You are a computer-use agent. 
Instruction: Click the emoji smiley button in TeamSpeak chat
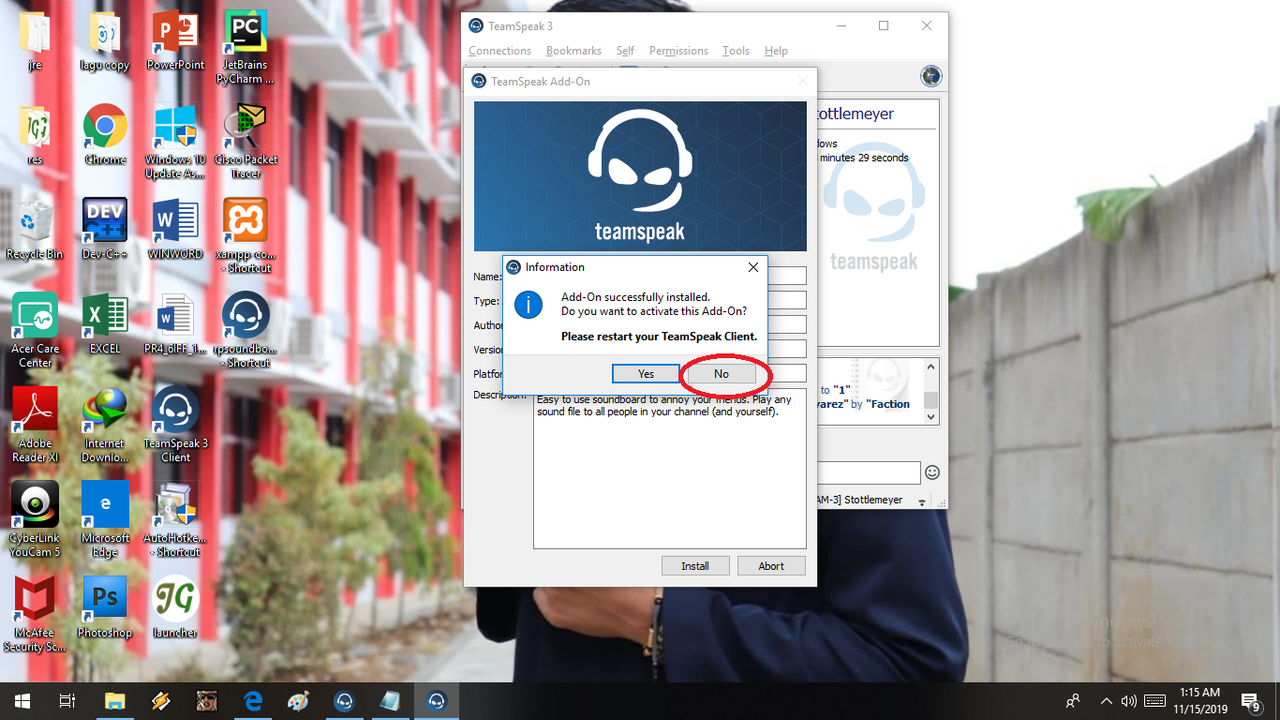(932, 472)
